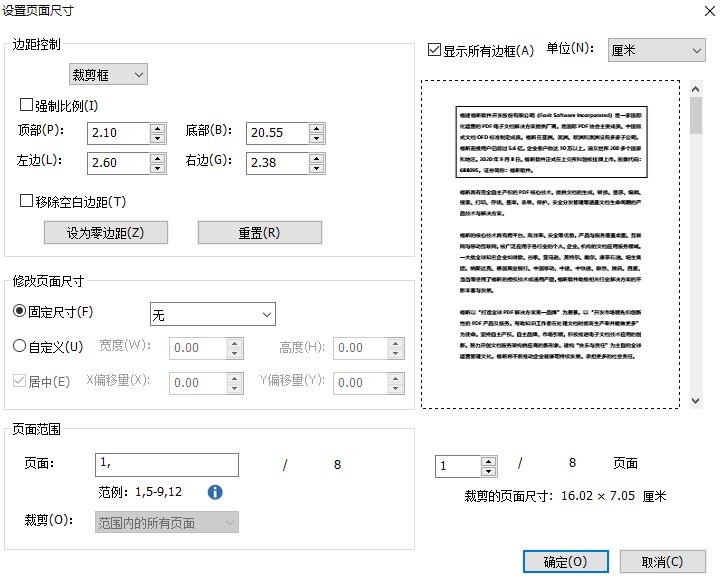Toggle 显示所有边框(A) checkbox
Screen dimensions: 721x584
pos(434,49)
